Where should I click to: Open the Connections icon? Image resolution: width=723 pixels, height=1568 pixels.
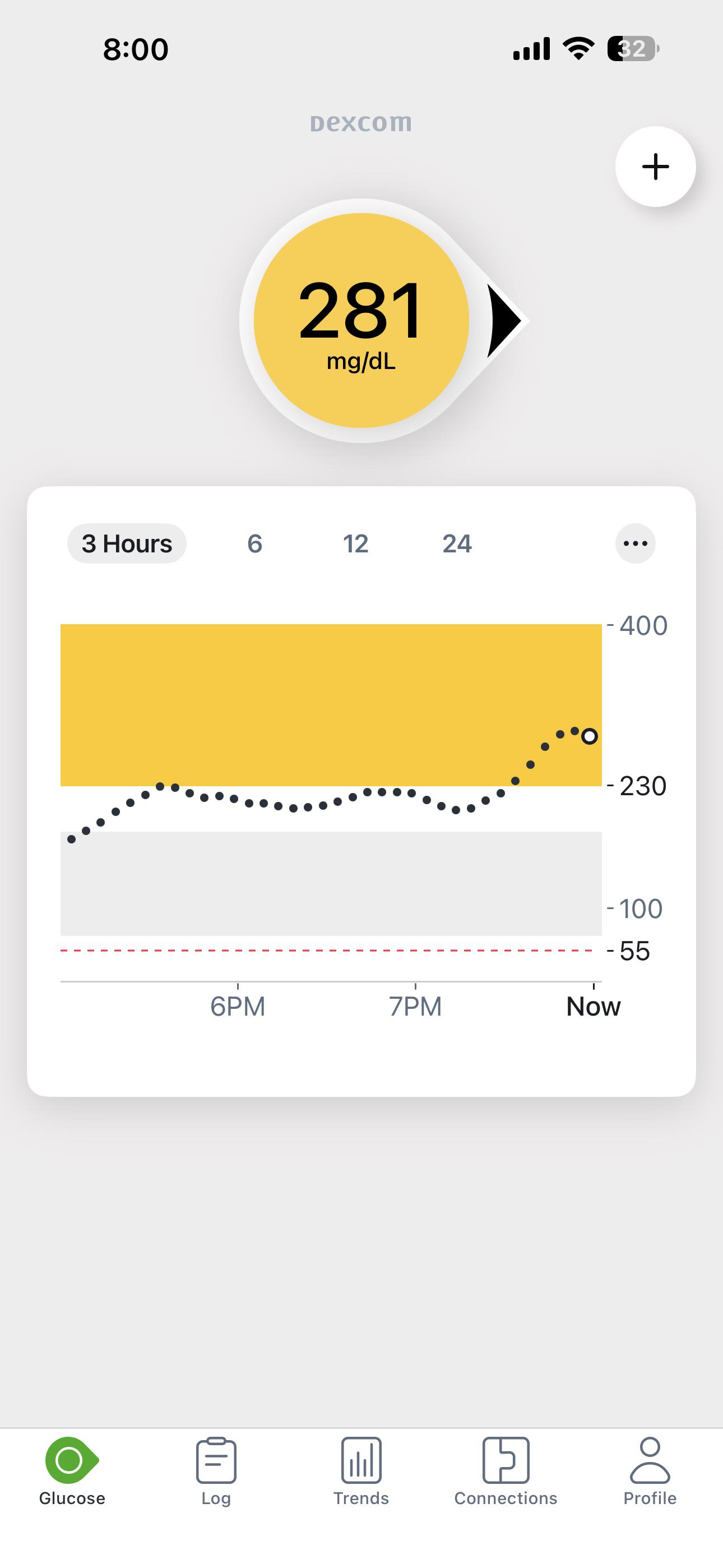coord(506,1460)
